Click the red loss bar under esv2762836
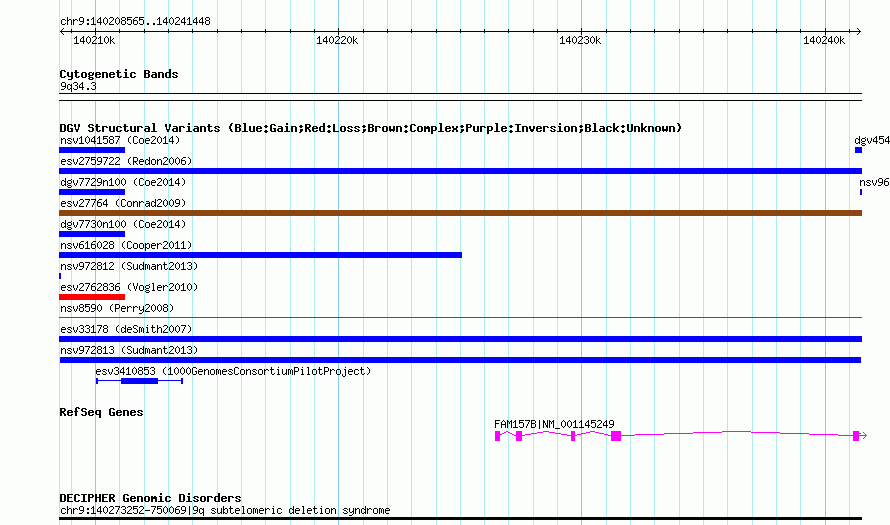 point(92,297)
